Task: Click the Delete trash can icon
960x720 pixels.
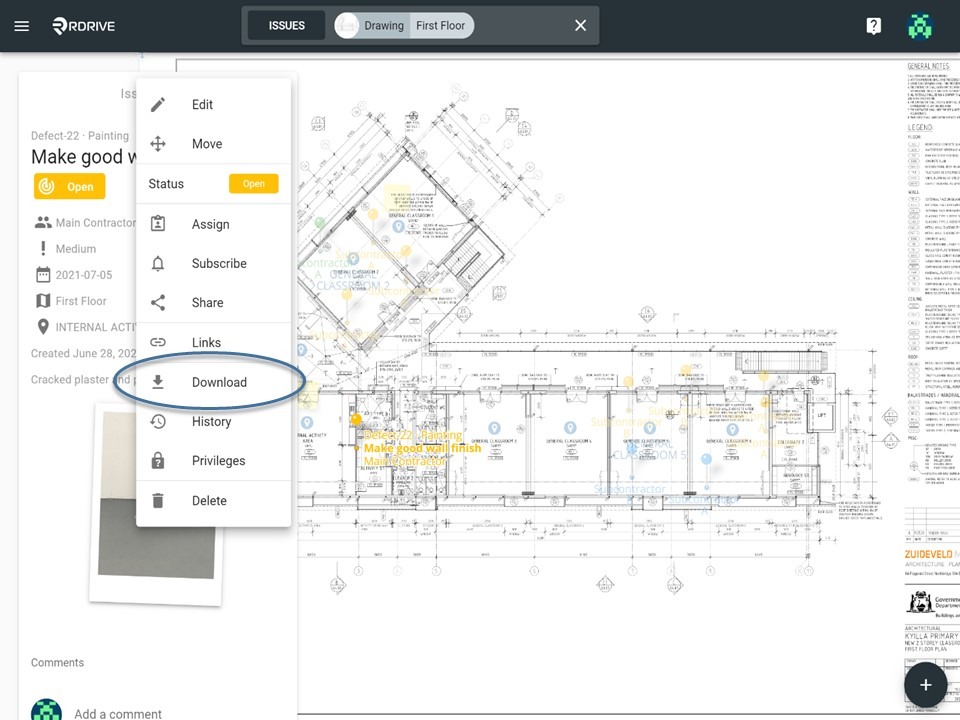Action: point(158,501)
